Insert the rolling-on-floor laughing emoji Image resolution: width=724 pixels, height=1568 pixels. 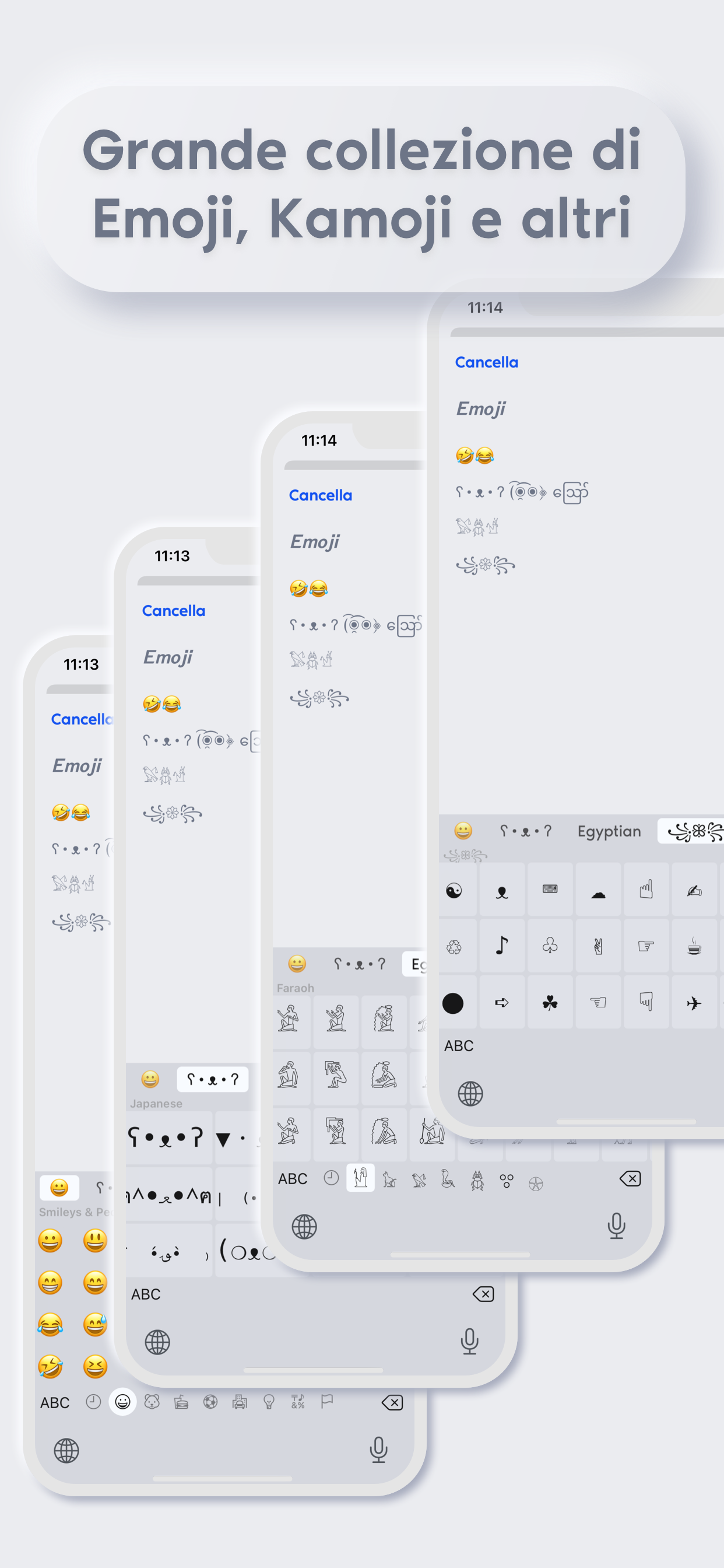tap(51, 1367)
